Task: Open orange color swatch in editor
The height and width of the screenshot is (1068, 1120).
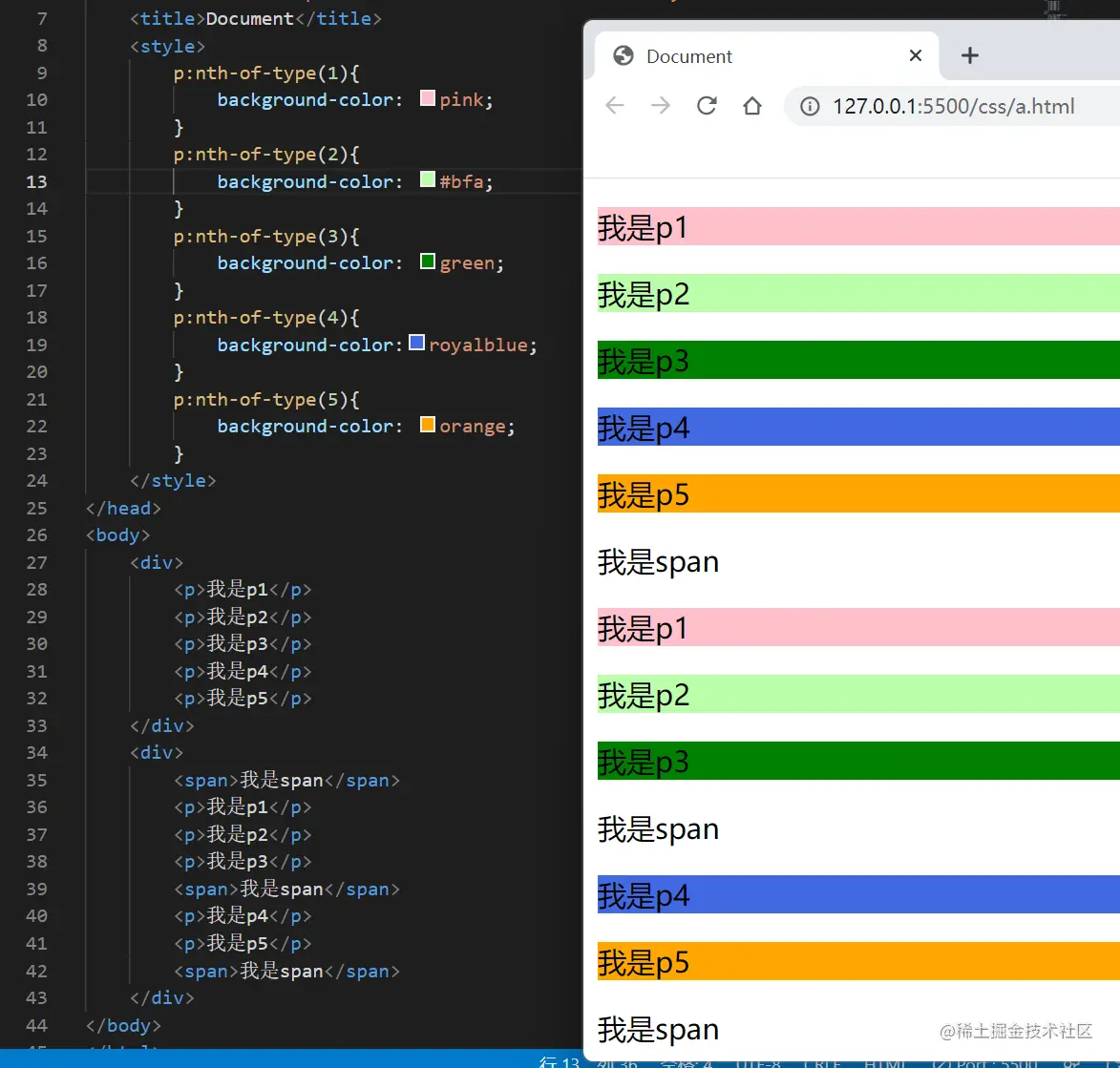Action: click(x=427, y=425)
